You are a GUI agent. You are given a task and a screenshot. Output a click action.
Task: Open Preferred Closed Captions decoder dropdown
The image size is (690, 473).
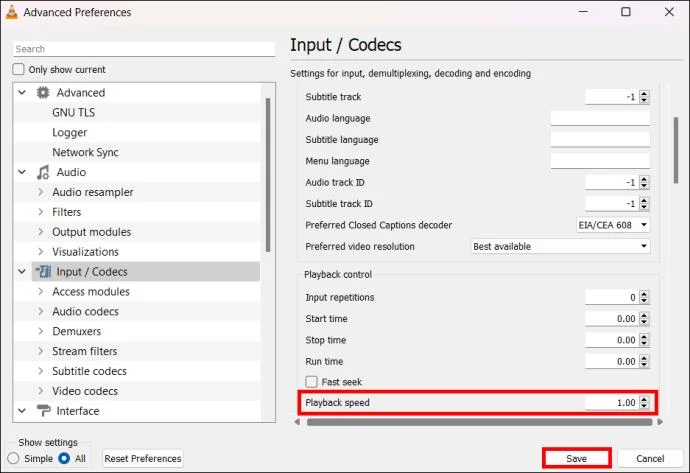613,225
